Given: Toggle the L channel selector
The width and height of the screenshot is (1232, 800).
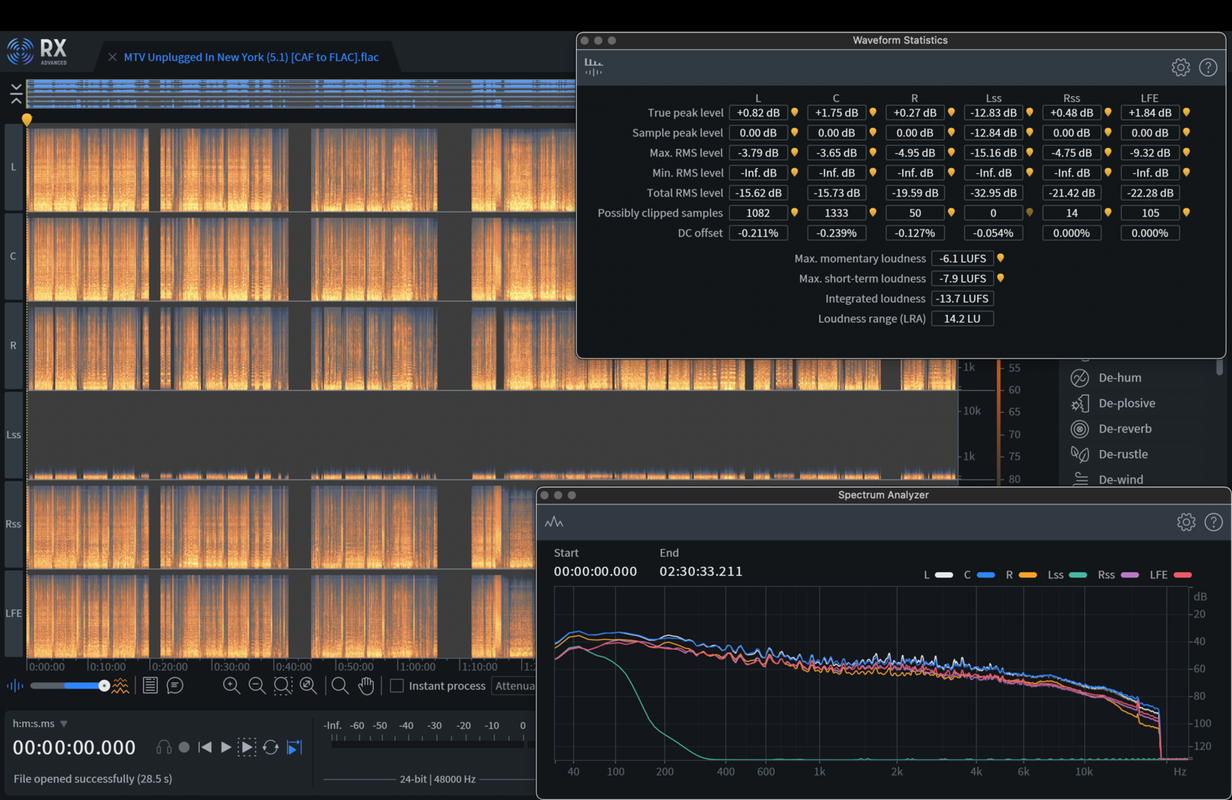Looking at the screenshot, I should point(13,167).
